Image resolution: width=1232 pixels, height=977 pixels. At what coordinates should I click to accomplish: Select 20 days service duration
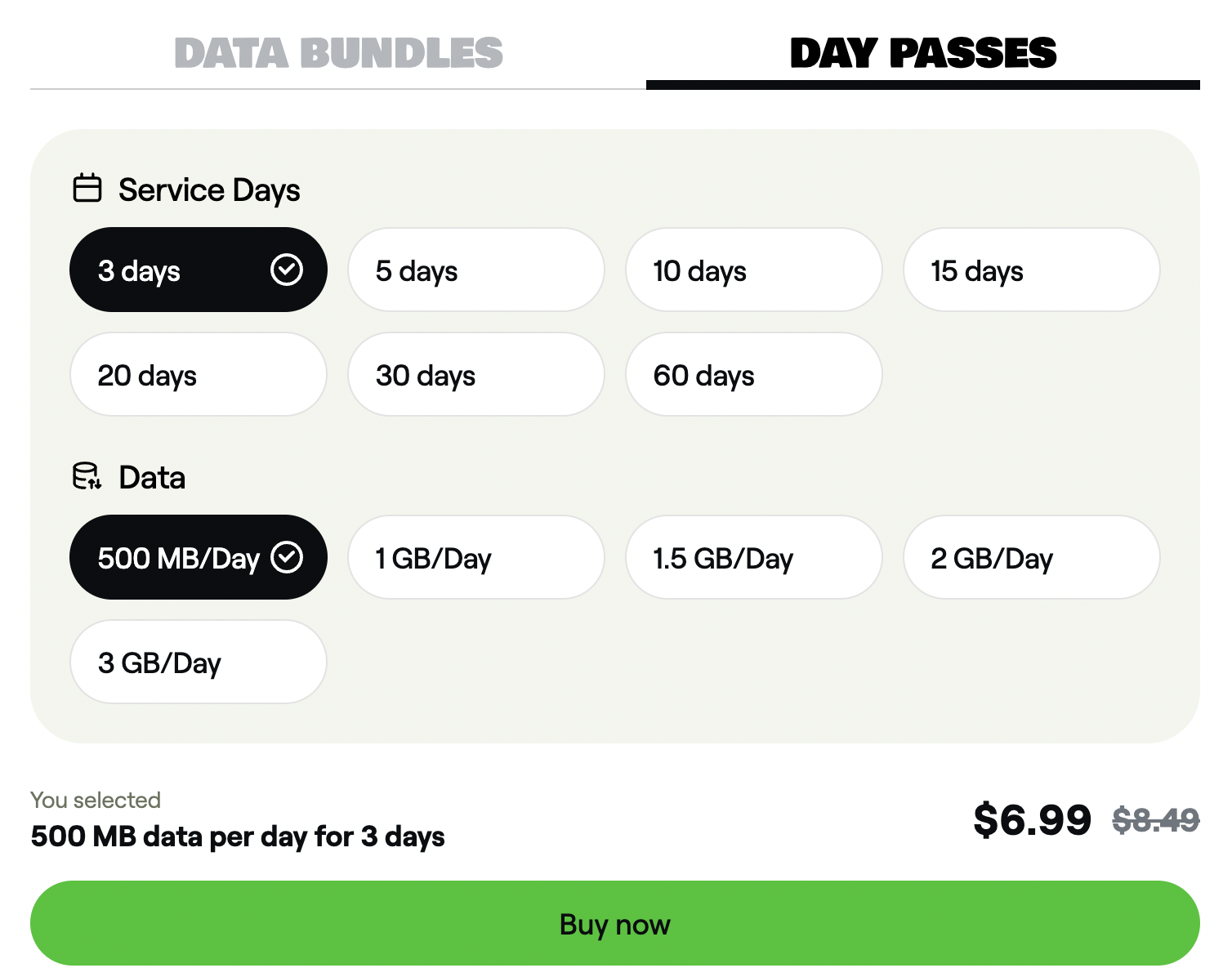click(198, 375)
